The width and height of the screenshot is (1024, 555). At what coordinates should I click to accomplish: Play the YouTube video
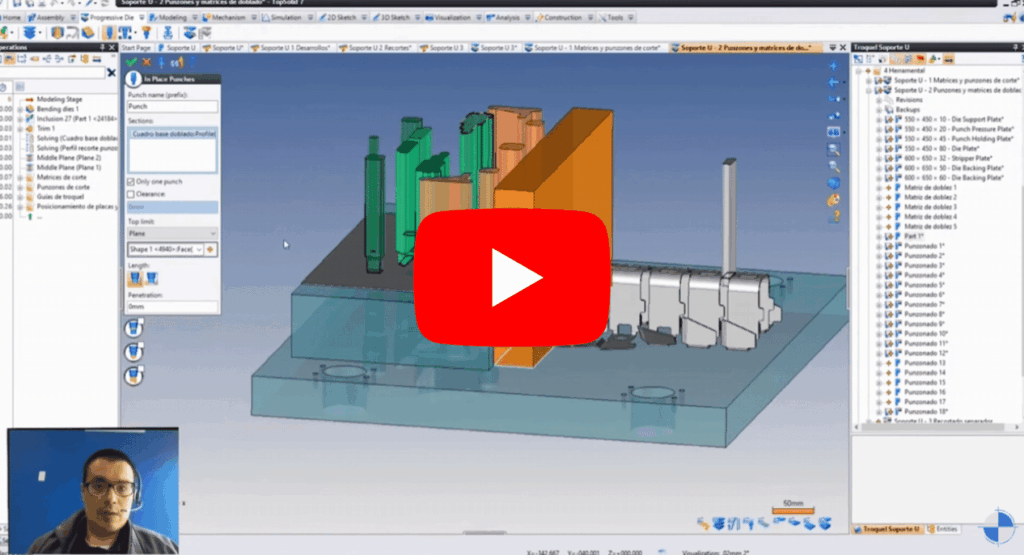(512, 278)
